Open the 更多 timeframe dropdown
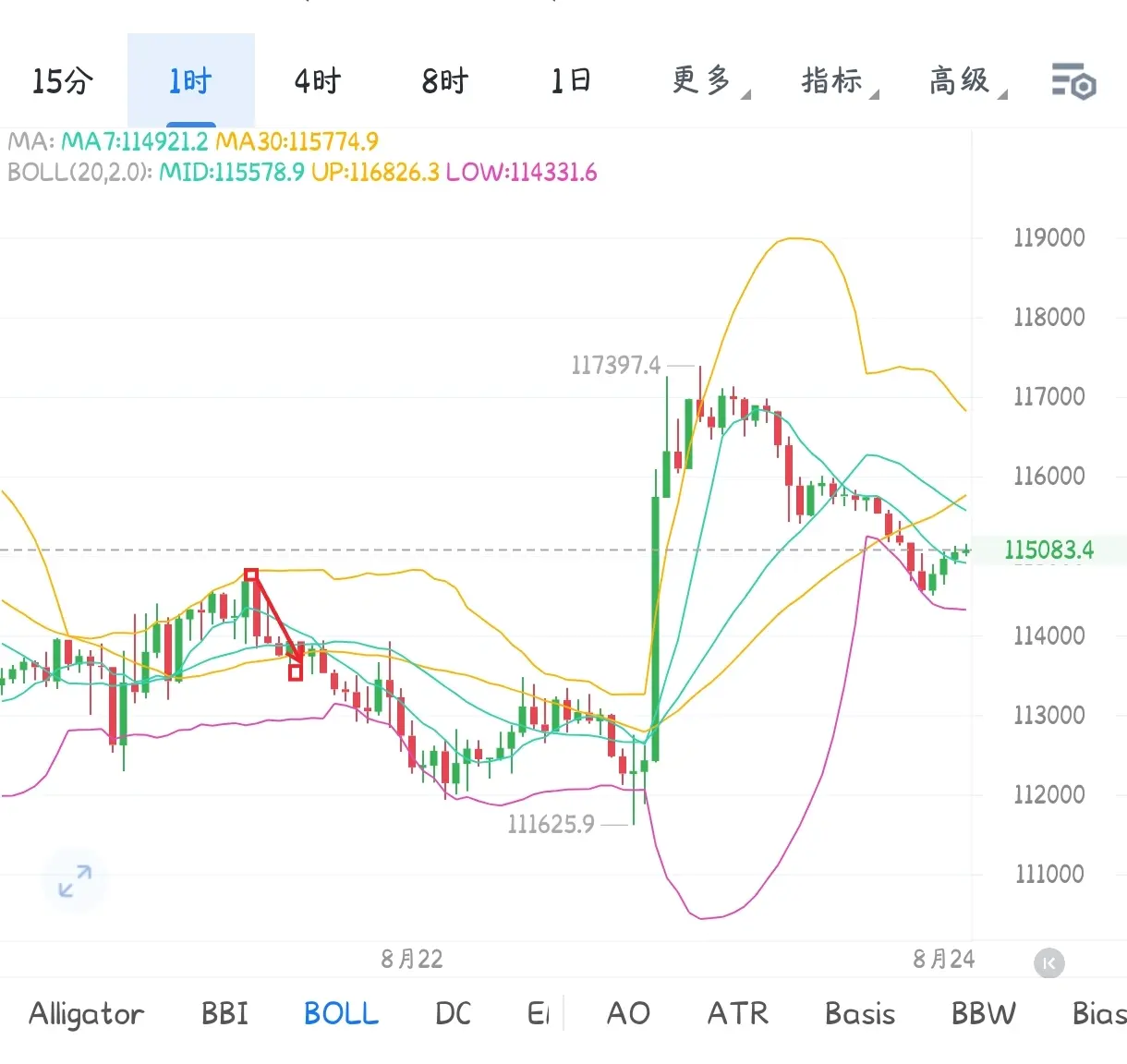1127x1064 pixels. coord(709,81)
